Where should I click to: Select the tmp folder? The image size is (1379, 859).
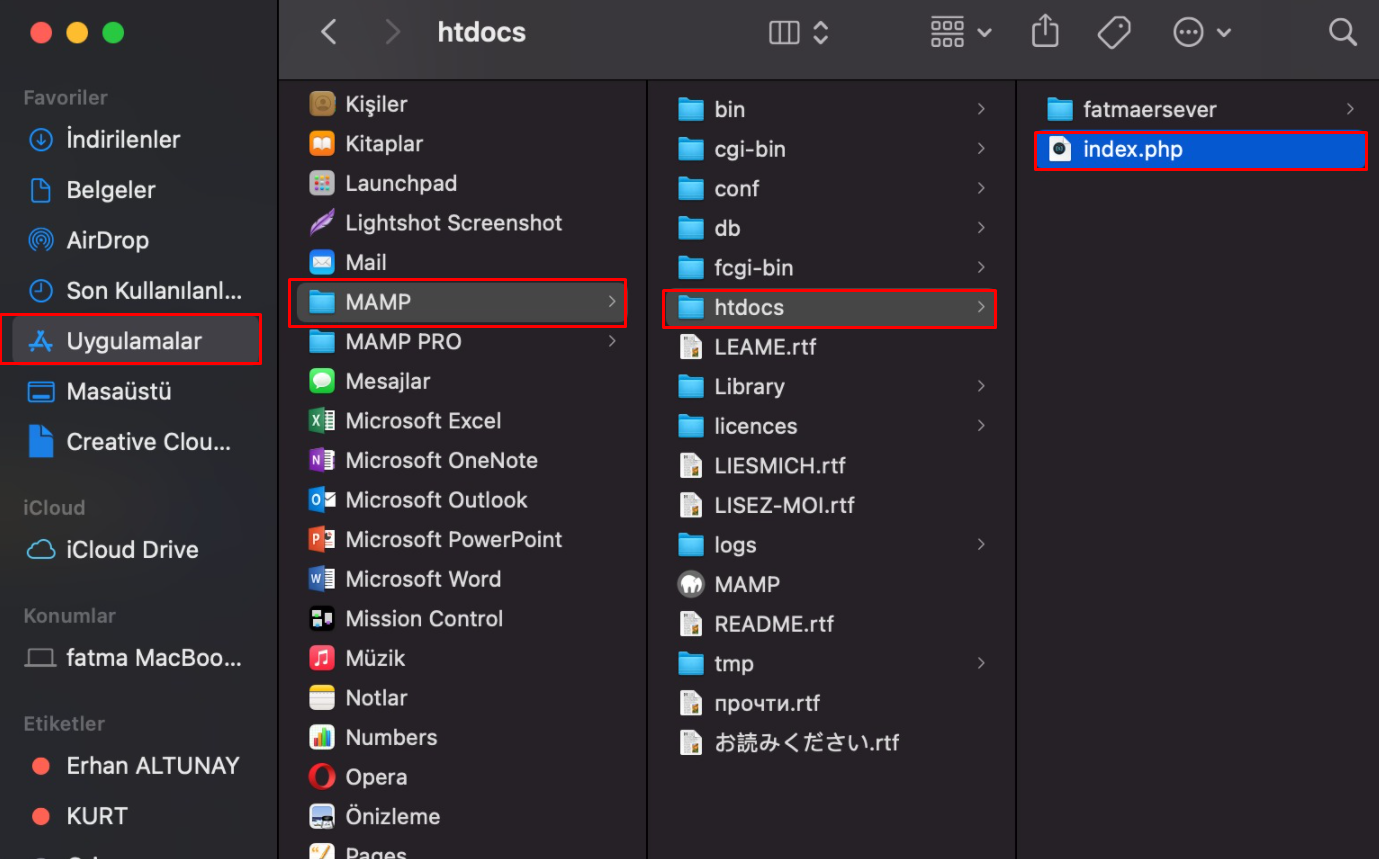(x=830, y=663)
